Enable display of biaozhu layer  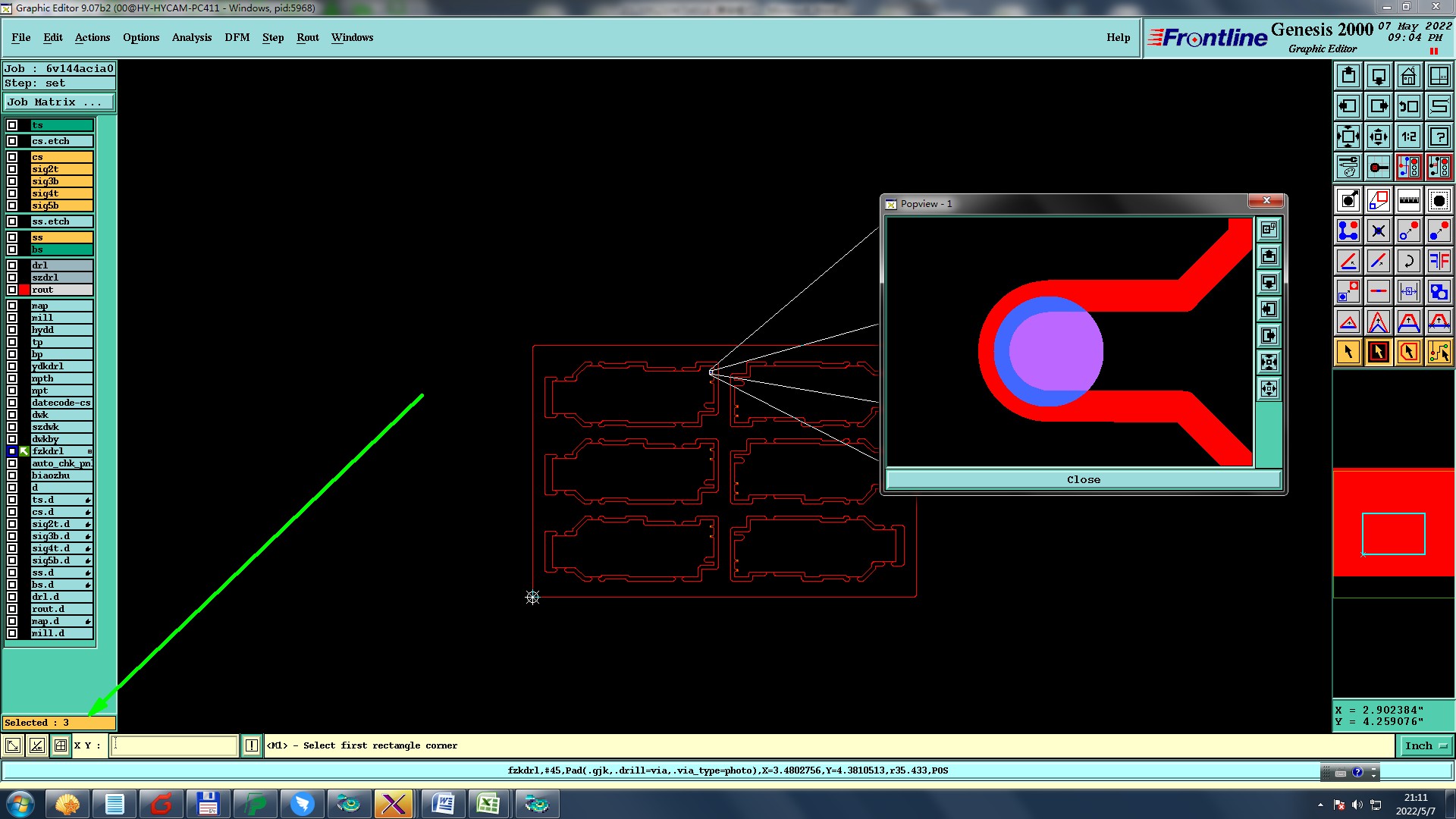click(x=12, y=475)
